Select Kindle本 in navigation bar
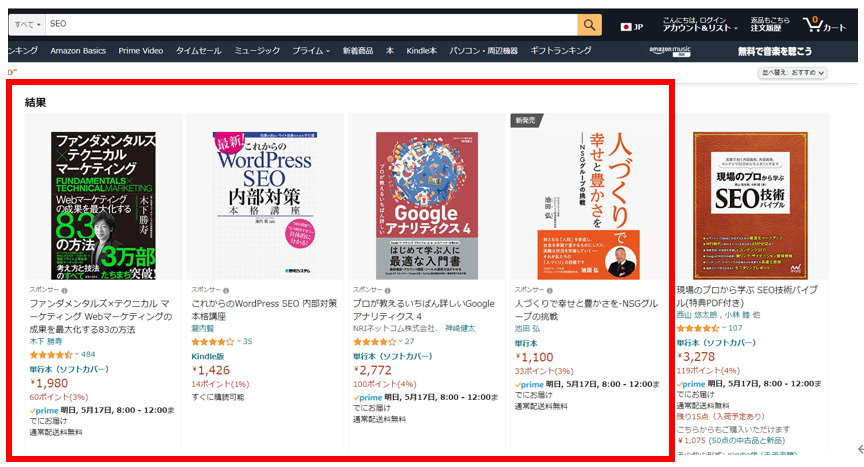The image size is (864, 467). (x=422, y=51)
